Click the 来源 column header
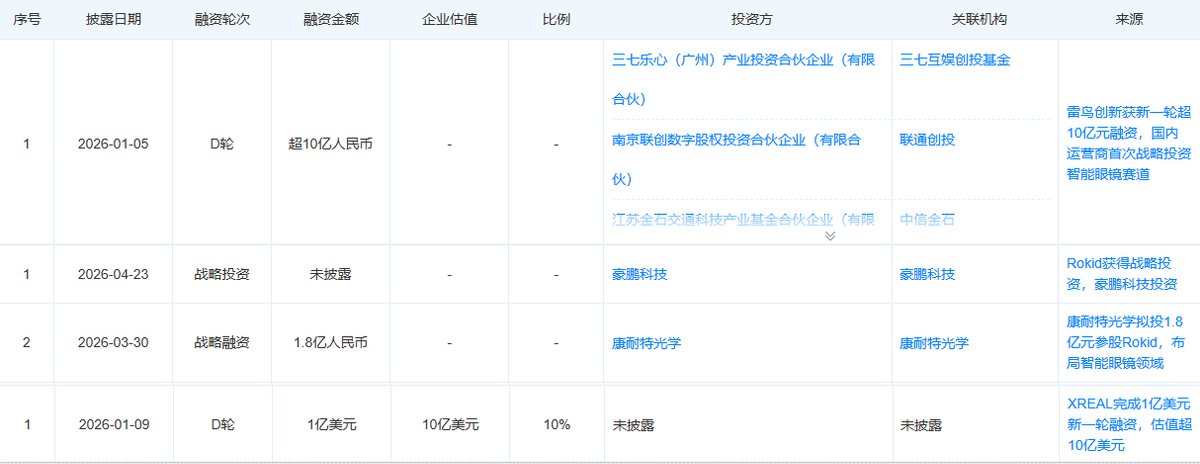 pos(1129,20)
